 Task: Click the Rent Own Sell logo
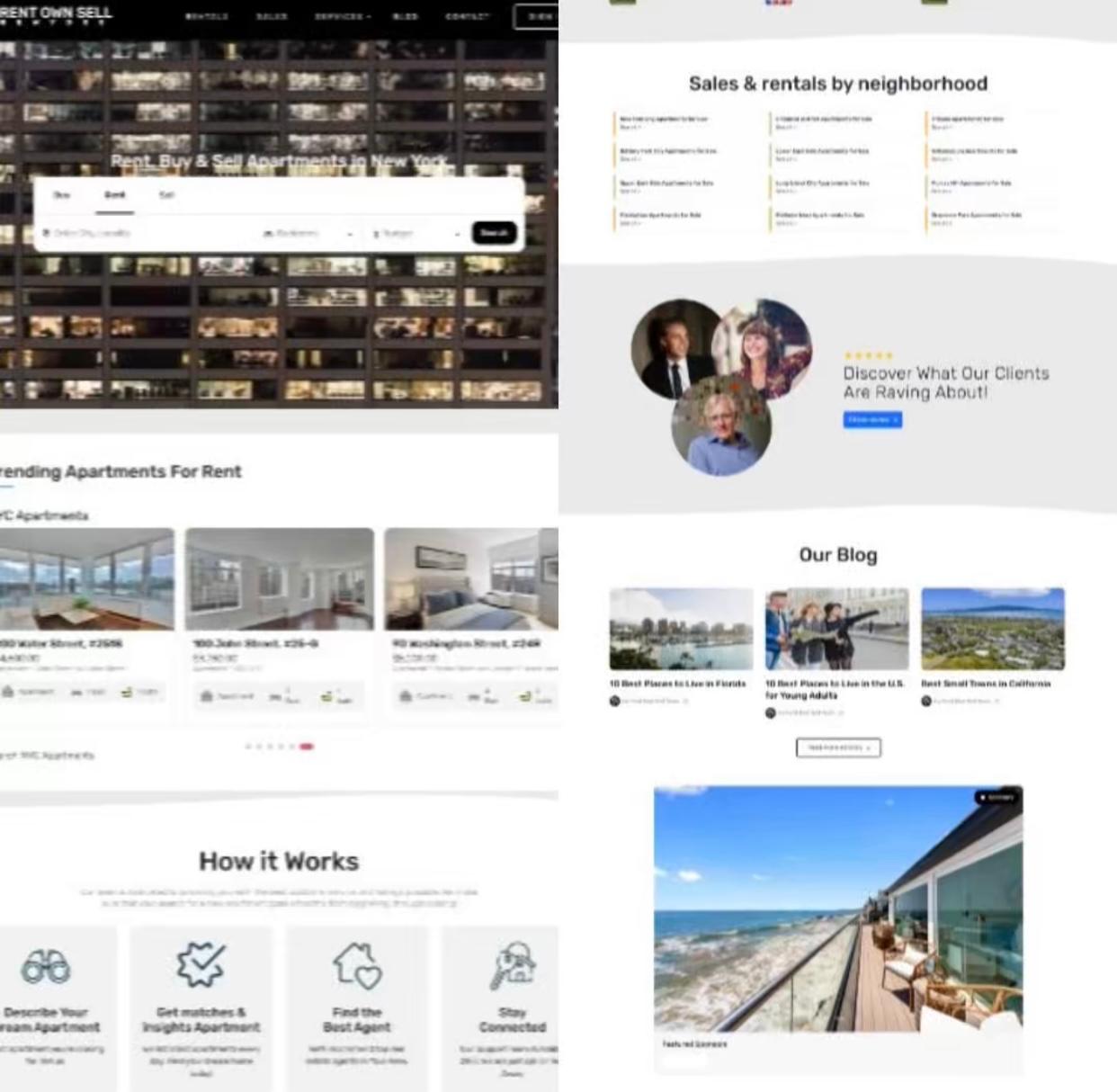click(x=56, y=15)
